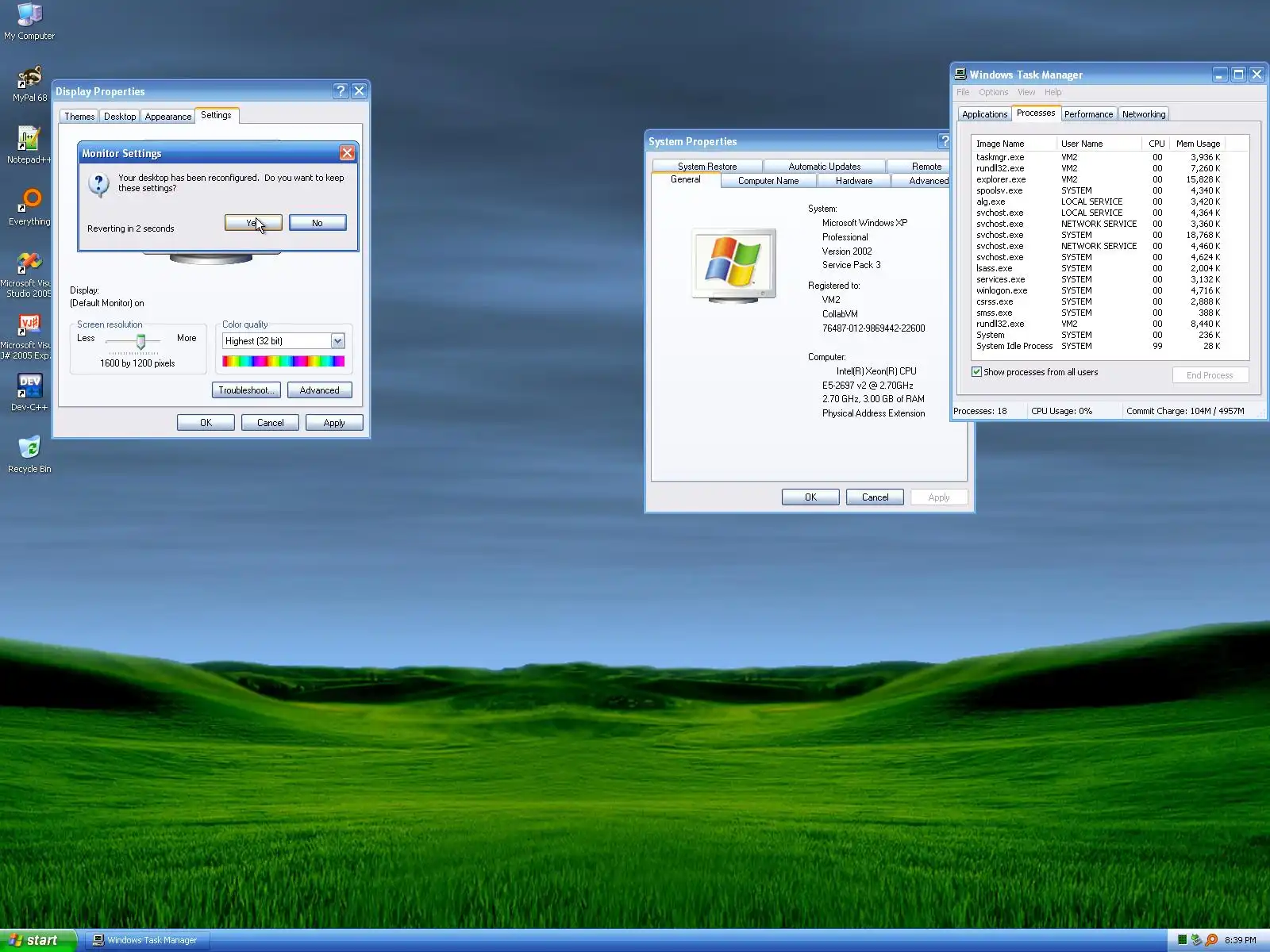Sort processes by Mem Usage column
The width and height of the screenshot is (1270, 952).
coord(1198,144)
